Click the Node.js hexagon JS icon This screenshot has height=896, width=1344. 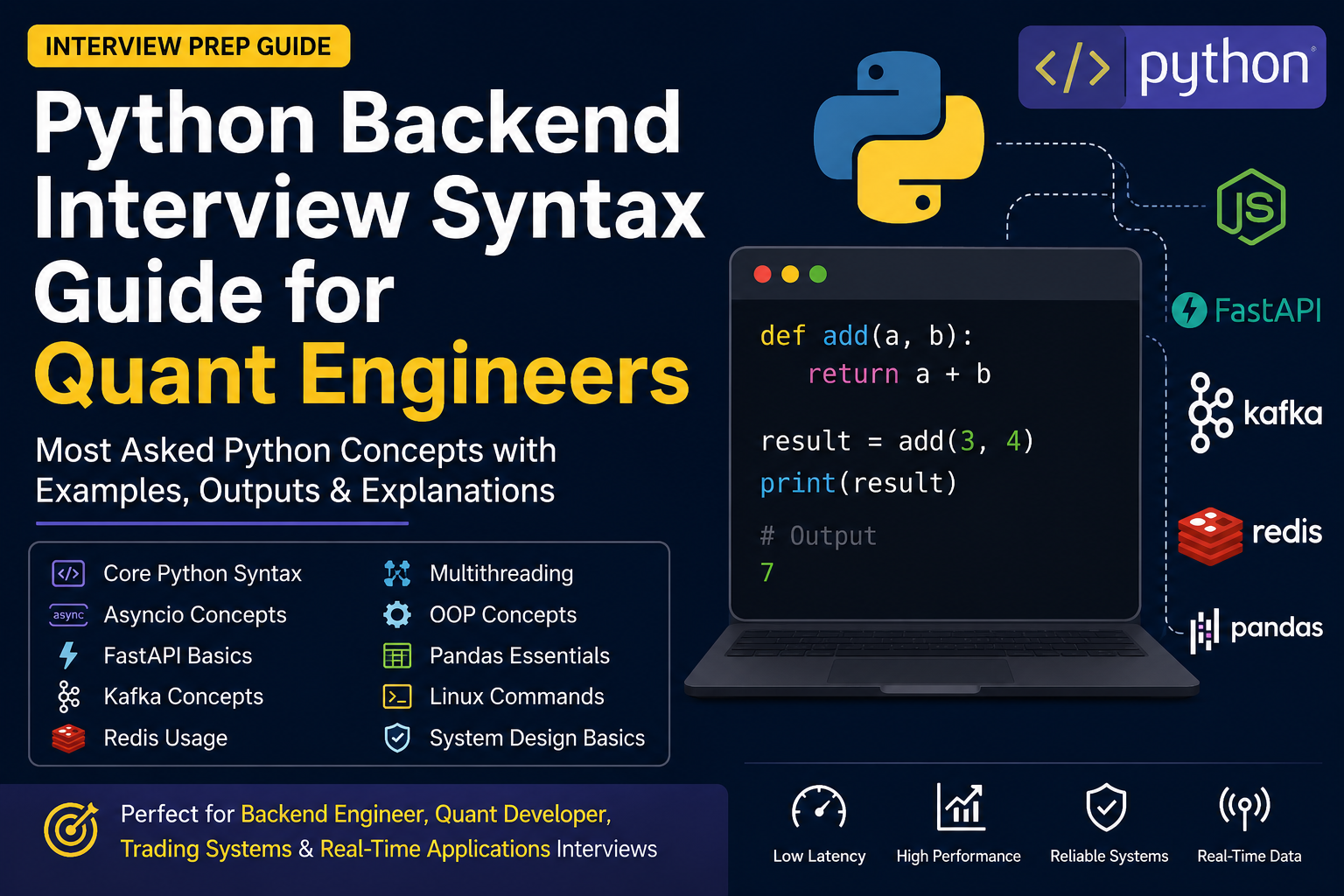click(1251, 206)
